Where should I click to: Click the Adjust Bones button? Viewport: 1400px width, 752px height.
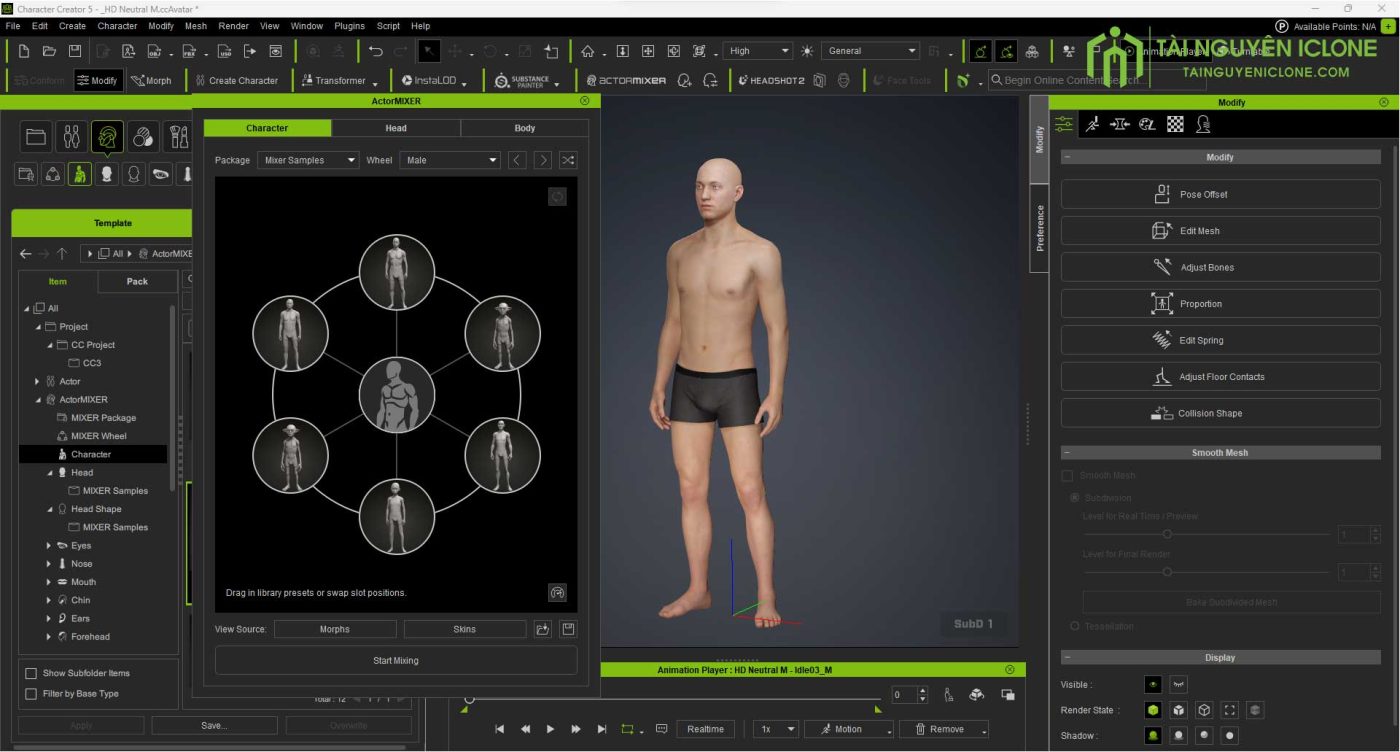pyautogui.click(x=1220, y=267)
